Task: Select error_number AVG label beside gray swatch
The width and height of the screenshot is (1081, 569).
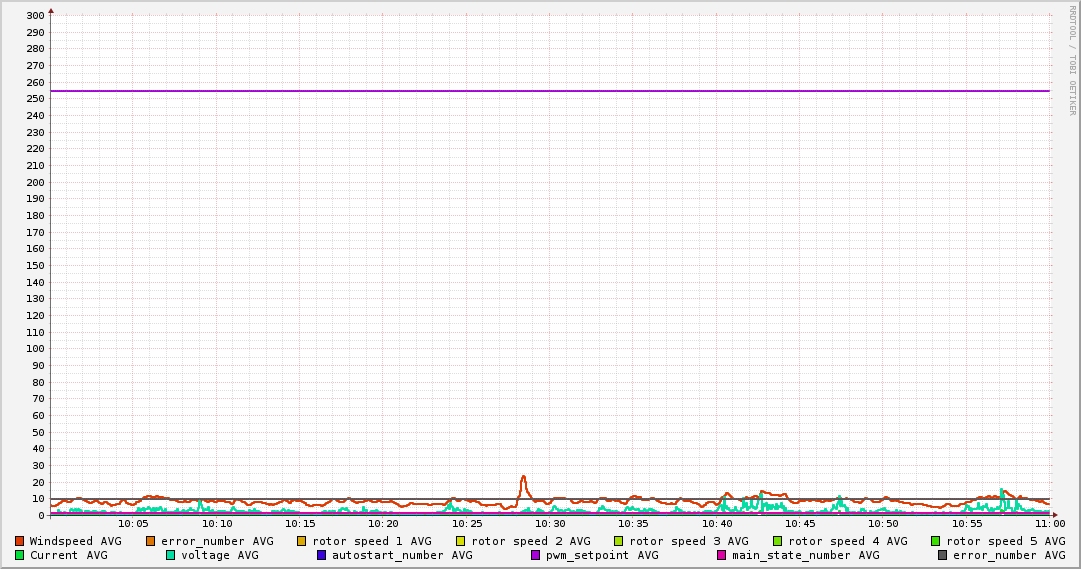Action: coord(1009,556)
